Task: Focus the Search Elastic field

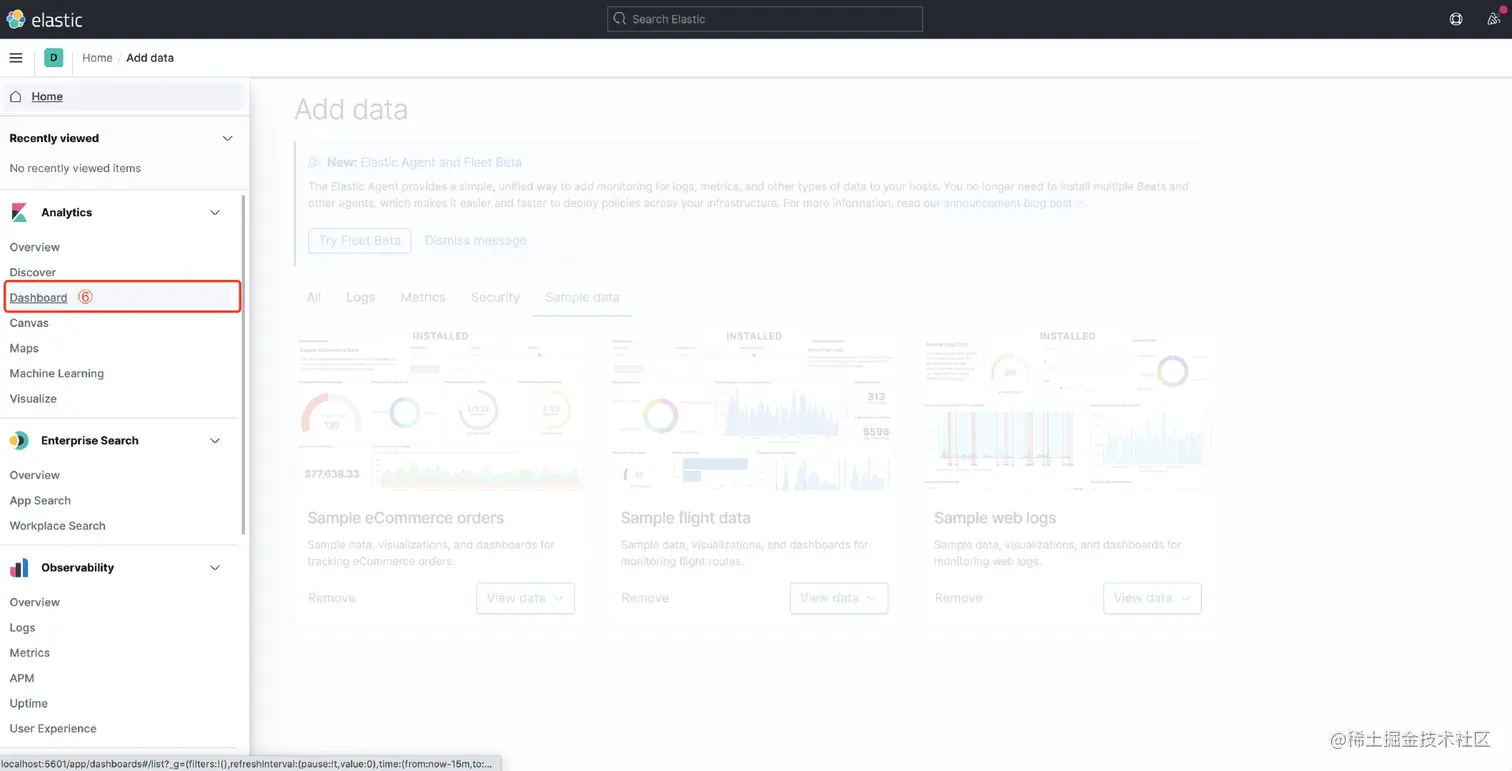Action: 765,19
